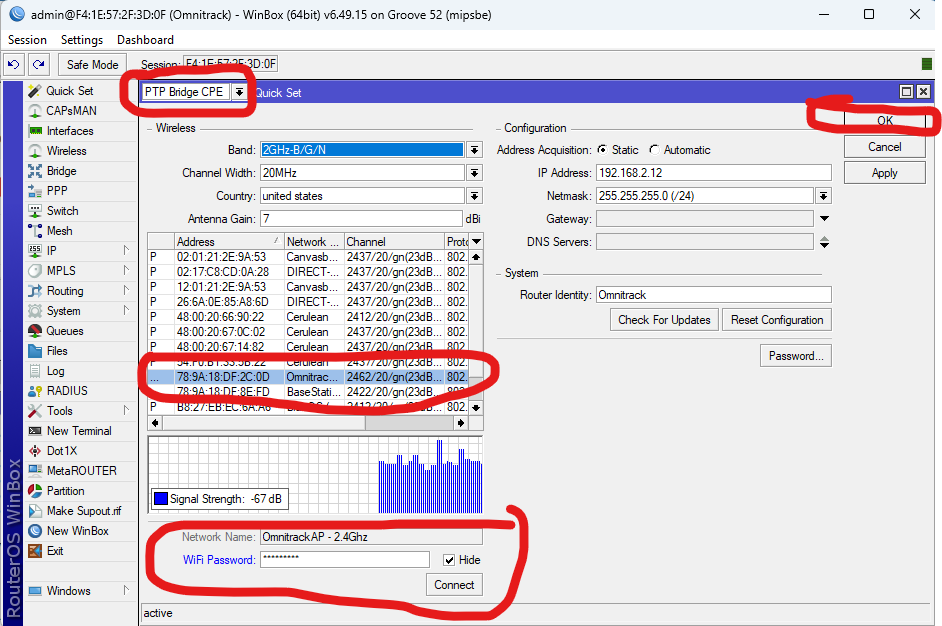This screenshot has height=626, width=942.
Task: Open CAPsMAN in the sidebar
Action: pos(71,111)
